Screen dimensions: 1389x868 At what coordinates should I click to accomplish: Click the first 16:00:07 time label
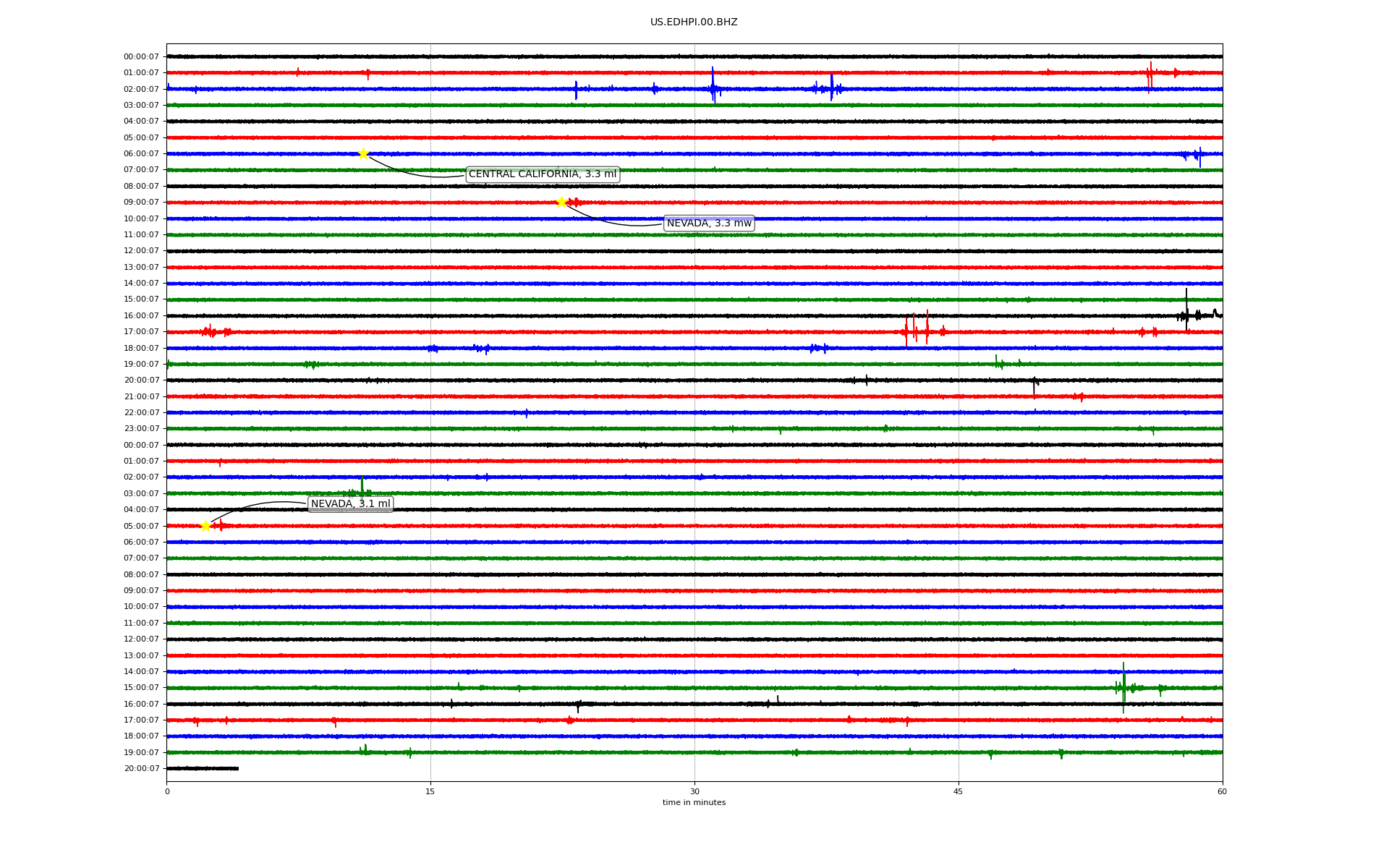(x=141, y=316)
